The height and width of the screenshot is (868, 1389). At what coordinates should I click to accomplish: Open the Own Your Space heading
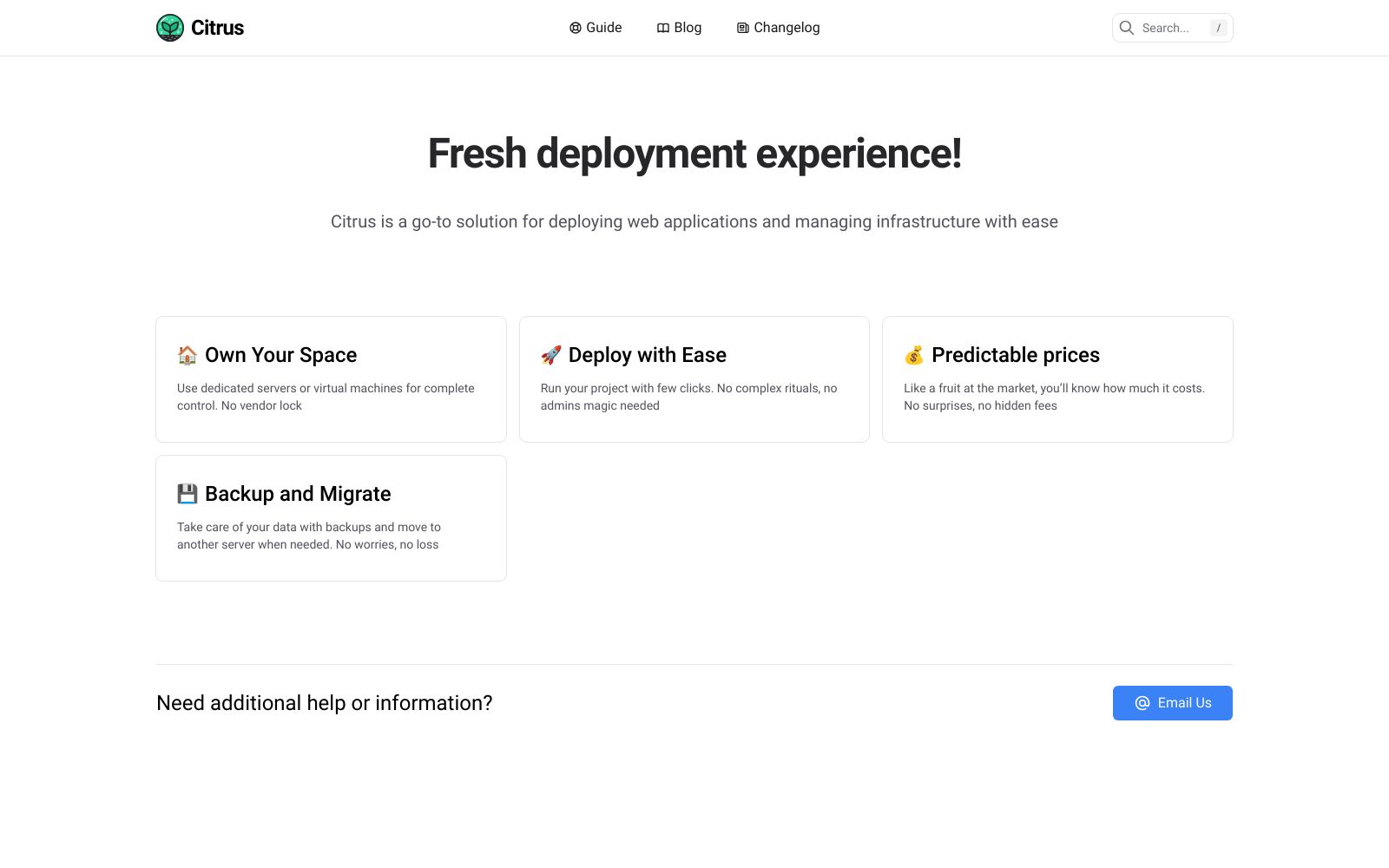(x=280, y=355)
